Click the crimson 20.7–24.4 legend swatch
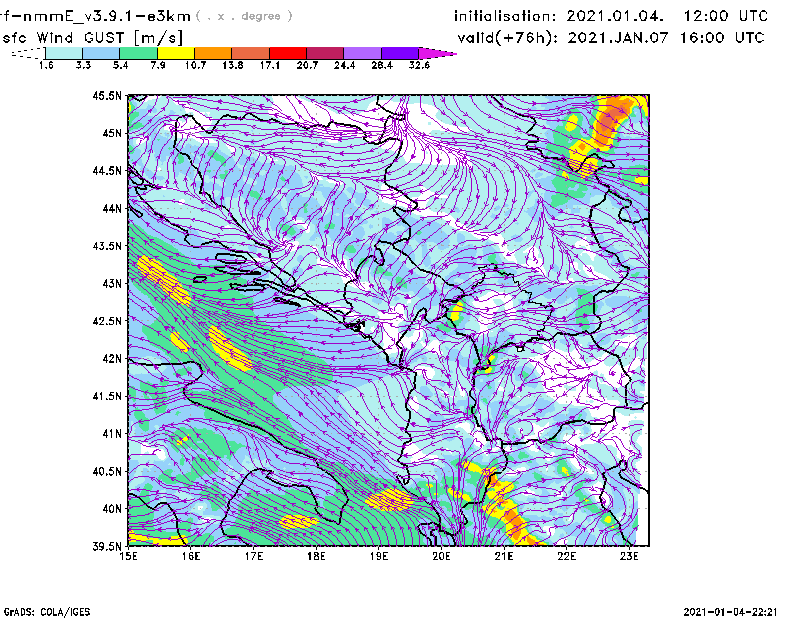 [x=325, y=53]
